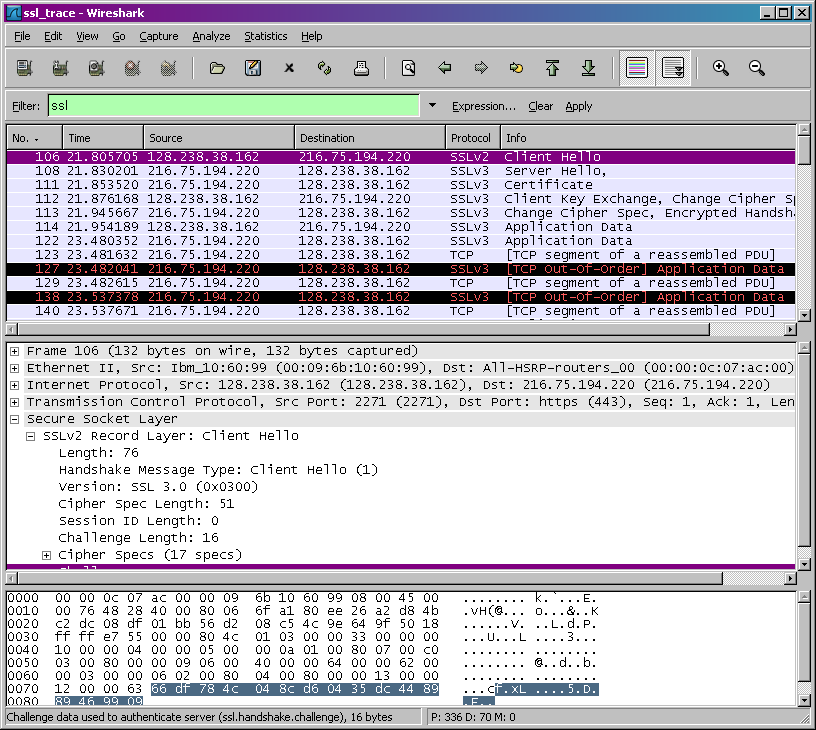Expand Cipher Specs (17 specs)
The height and width of the screenshot is (730, 816).
coord(46,556)
